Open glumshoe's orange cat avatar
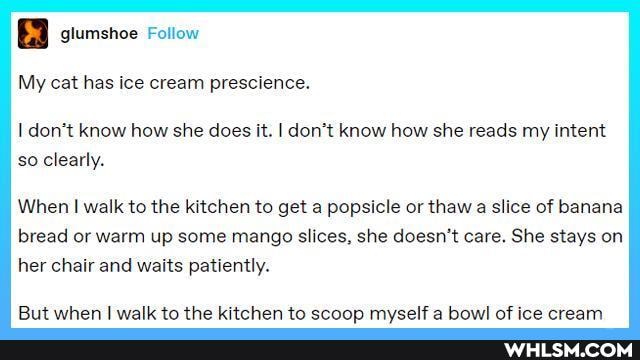This screenshot has width=640, height=360. pyautogui.click(x=33, y=33)
